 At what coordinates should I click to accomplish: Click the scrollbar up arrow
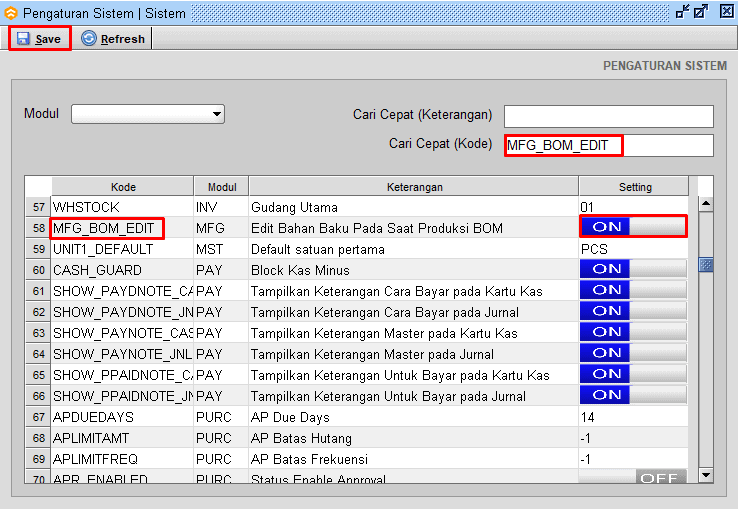(x=706, y=204)
